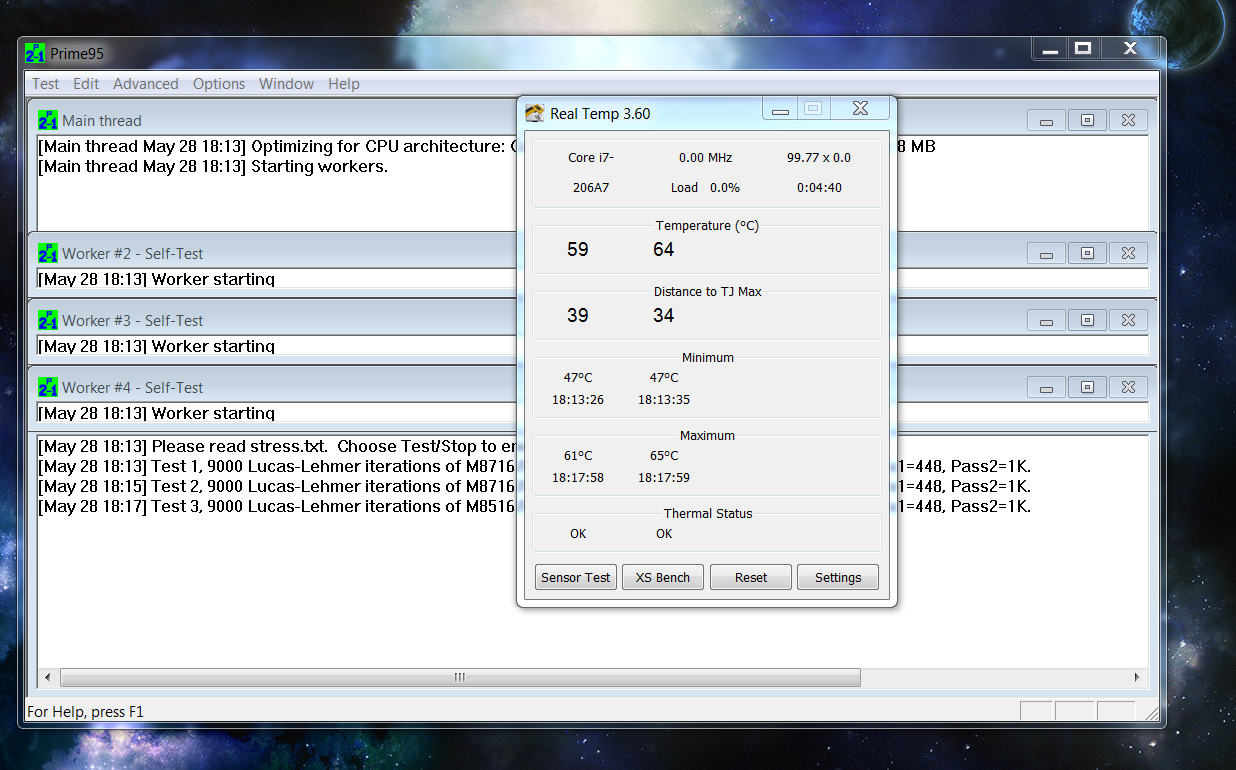Close the Worker #3 child window
Image resolution: width=1236 pixels, height=770 pixels.
coord(1128,320)
